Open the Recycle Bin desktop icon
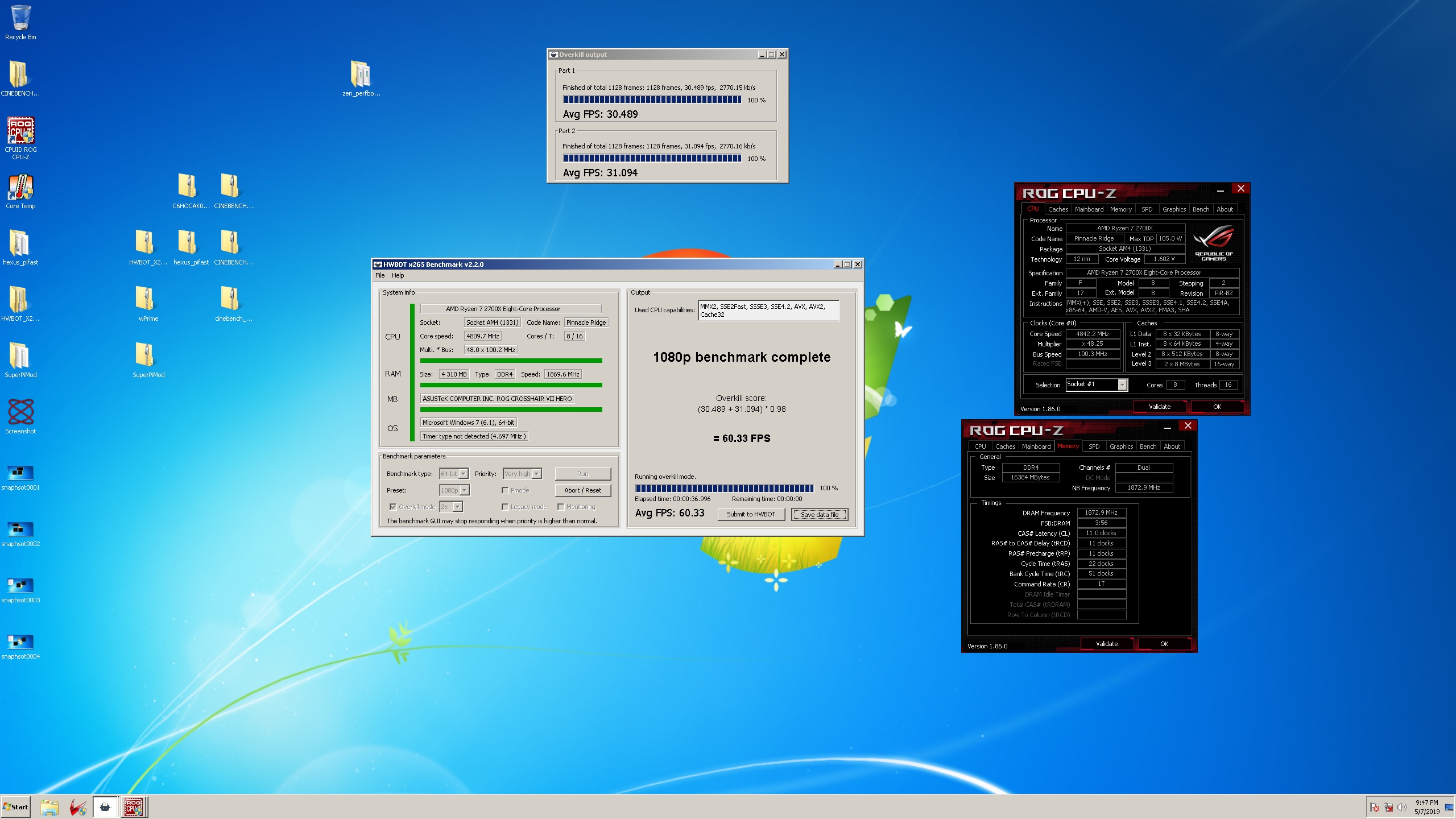This screenshot has width=1456, height=819. [20, 23]
